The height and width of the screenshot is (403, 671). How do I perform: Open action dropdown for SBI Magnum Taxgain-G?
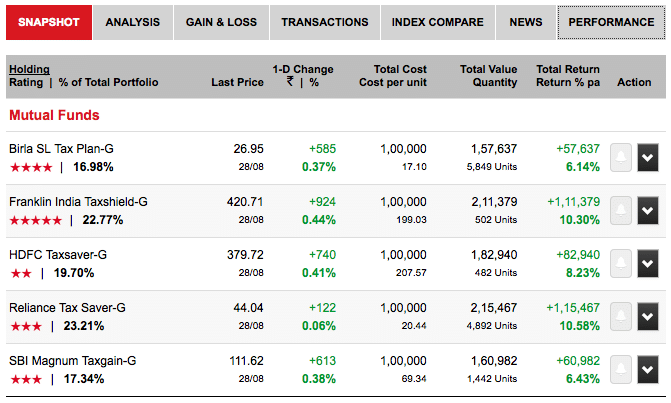pos(648,370)
